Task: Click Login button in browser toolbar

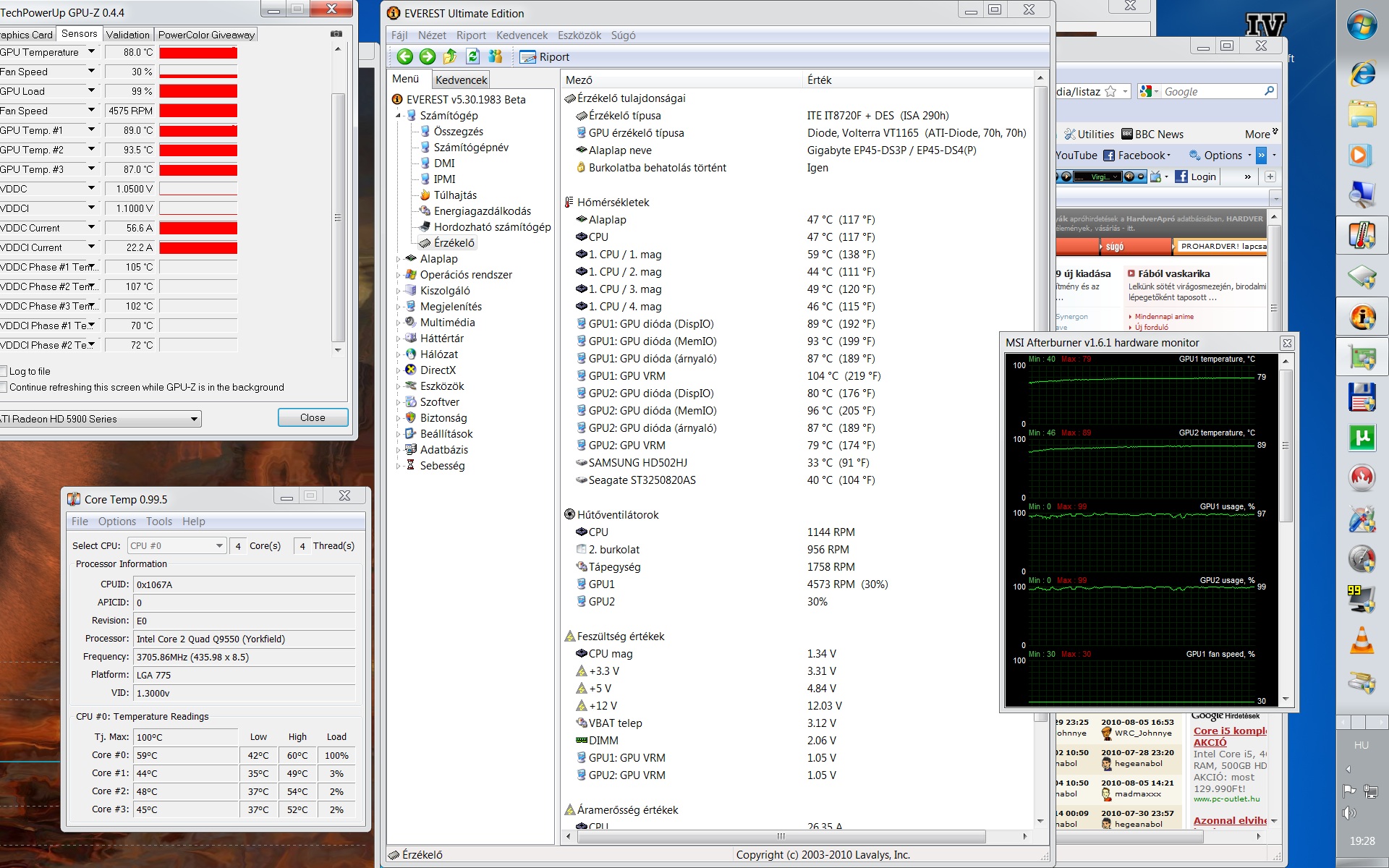Action: [x=1196, y=176]
